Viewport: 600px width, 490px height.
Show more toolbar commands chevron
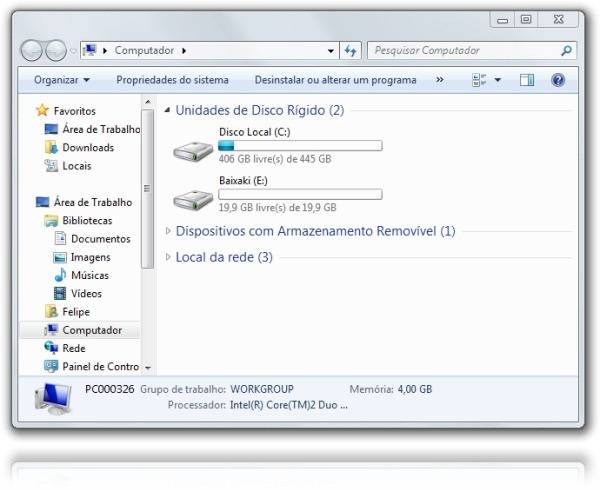click(440, 80)
